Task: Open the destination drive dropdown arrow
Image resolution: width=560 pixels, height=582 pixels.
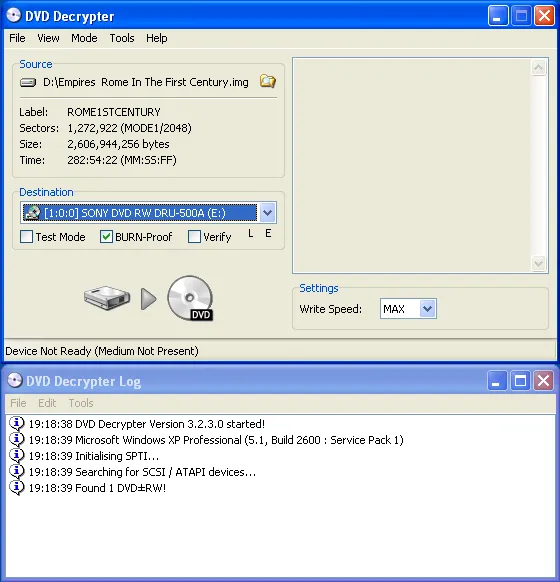Action: pyautogui.click(x=268, y=213)
